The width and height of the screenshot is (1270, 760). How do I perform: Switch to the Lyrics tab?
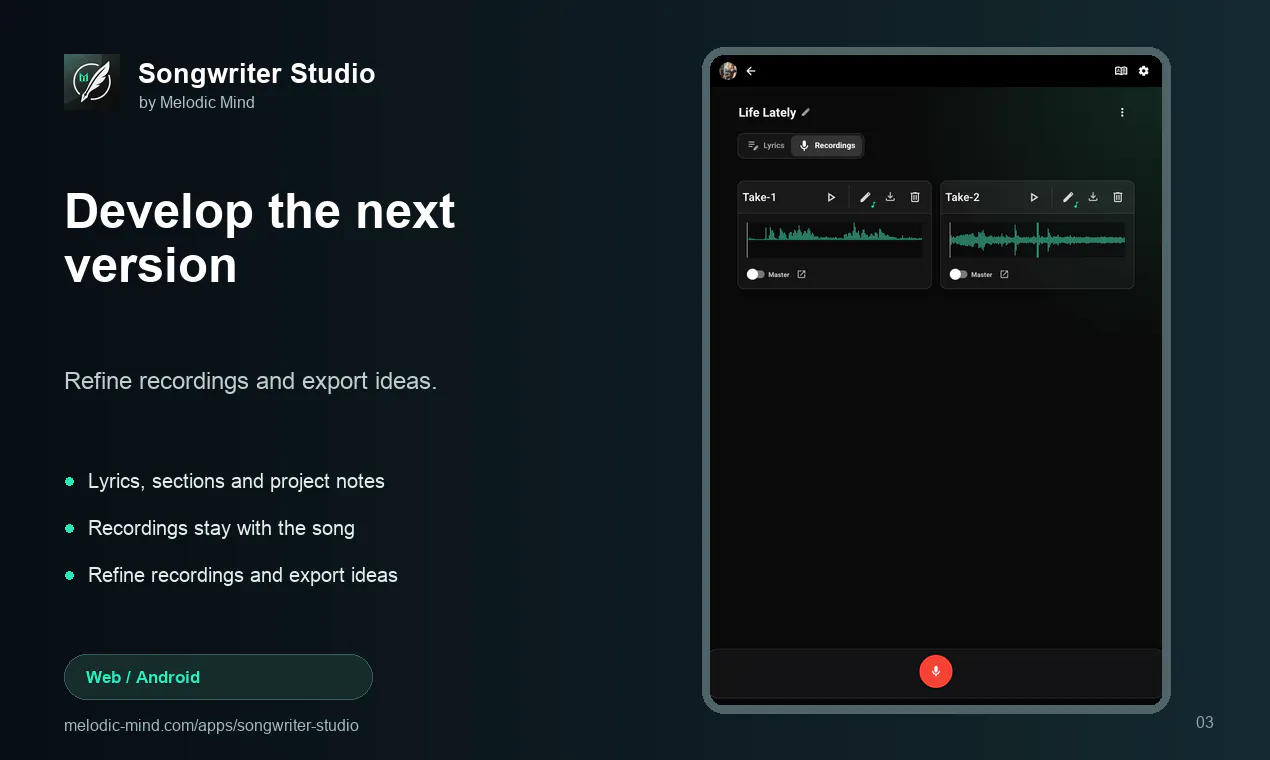coord(766,146)
